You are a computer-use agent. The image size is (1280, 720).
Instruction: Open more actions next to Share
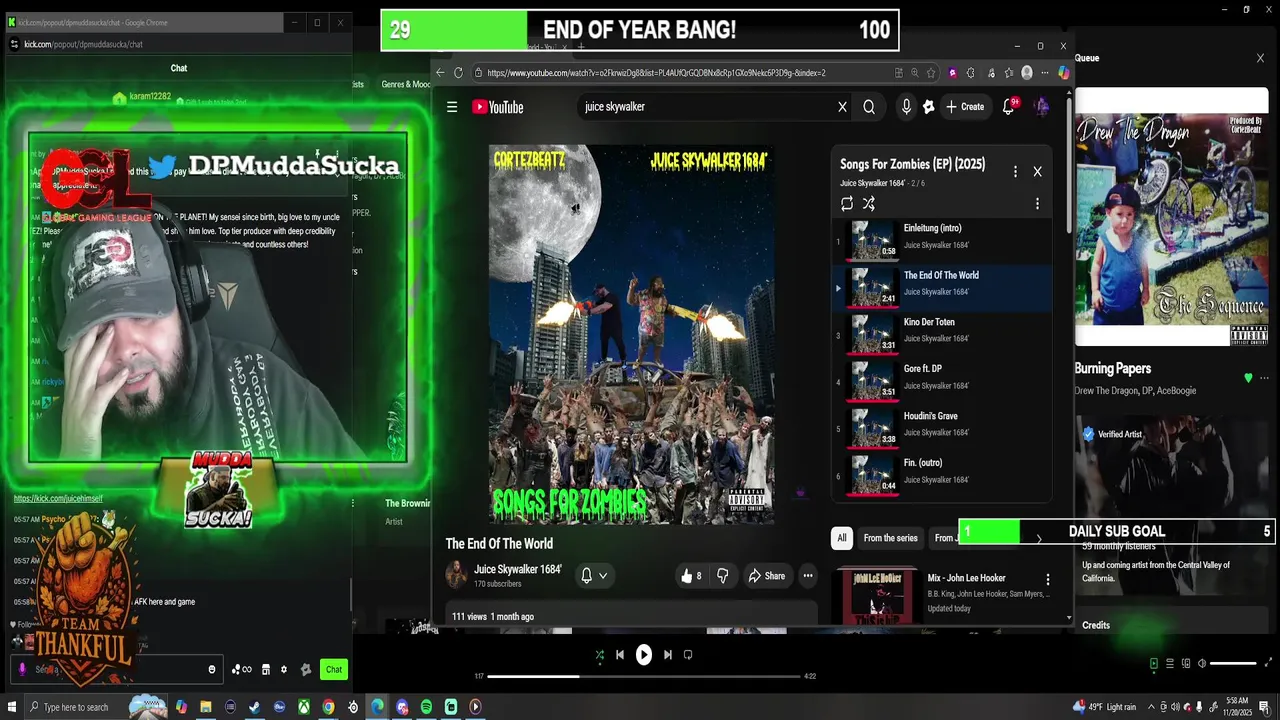(808, 576)
